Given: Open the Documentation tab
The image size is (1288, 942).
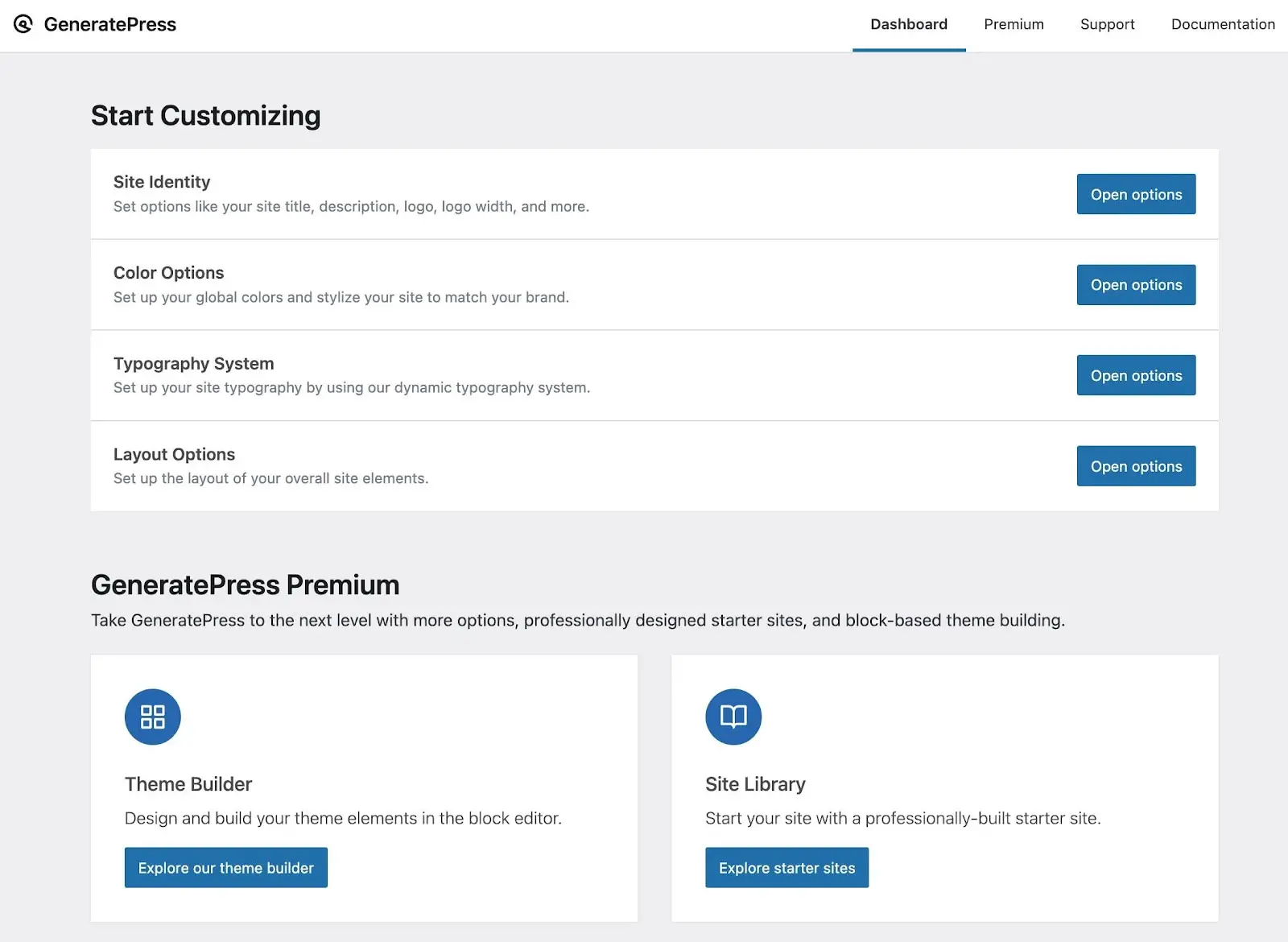Looking at the screenshot, I should pyautogui.click(x=1222, y=24).
